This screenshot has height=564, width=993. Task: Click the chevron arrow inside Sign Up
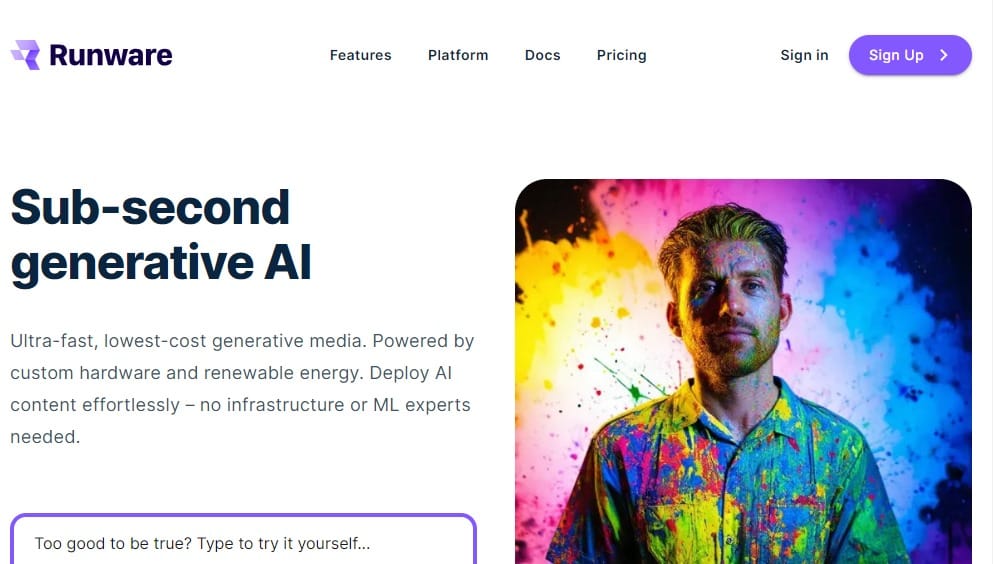pyautogui.click(x=944, y=55)
